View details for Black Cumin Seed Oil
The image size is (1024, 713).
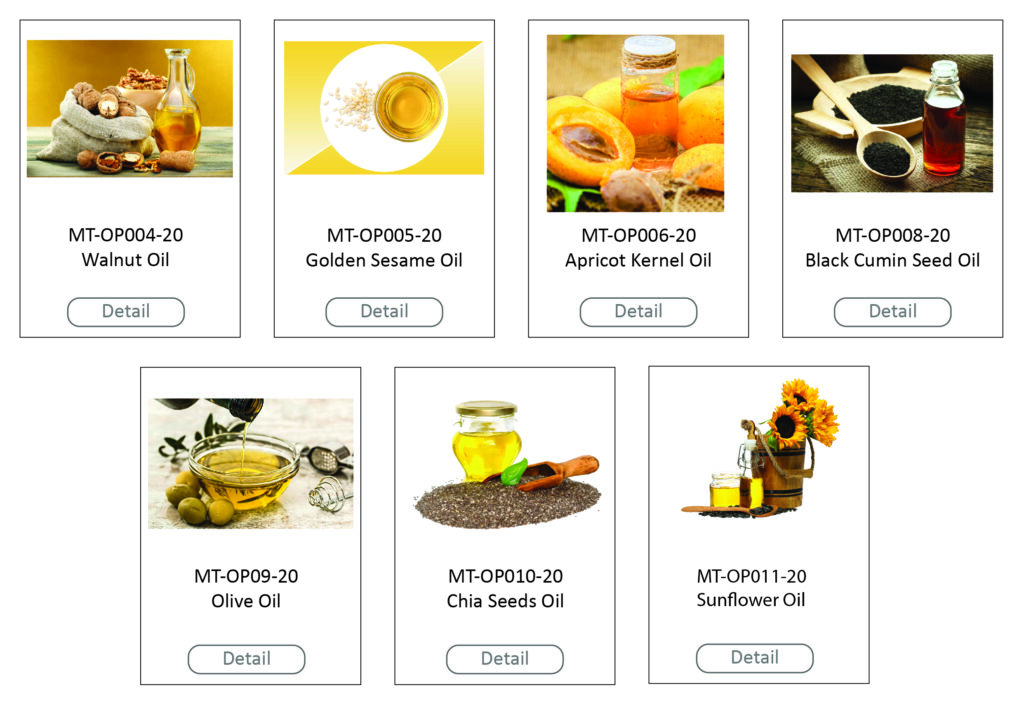(x=892, y=311)
